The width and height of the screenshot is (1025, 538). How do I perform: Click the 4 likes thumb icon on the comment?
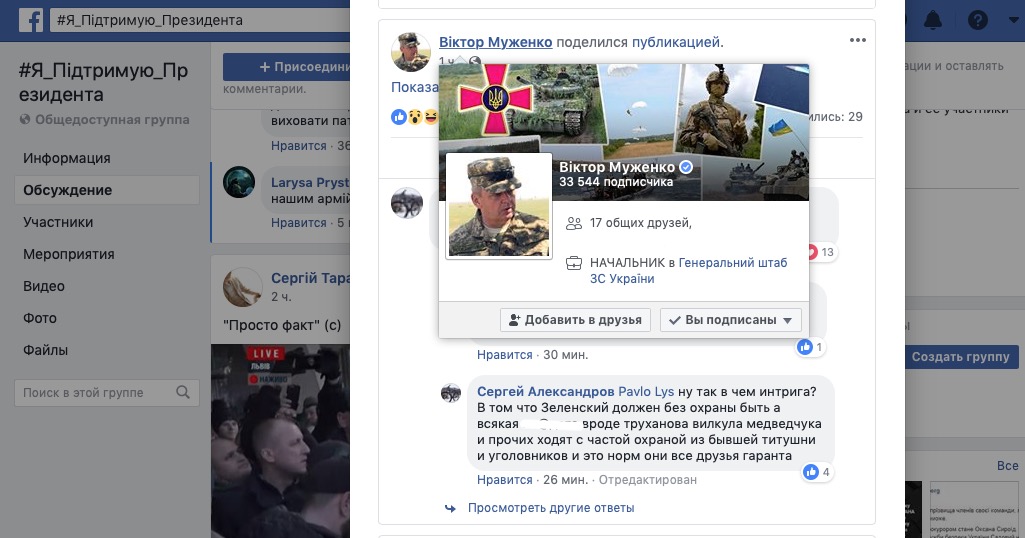(x=811, y=471)
